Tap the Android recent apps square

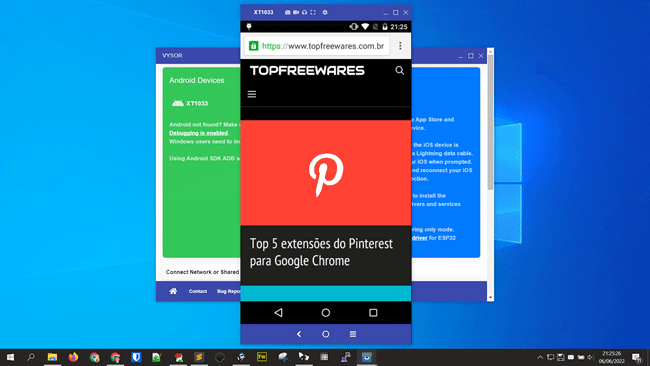[x=373, y=313]
